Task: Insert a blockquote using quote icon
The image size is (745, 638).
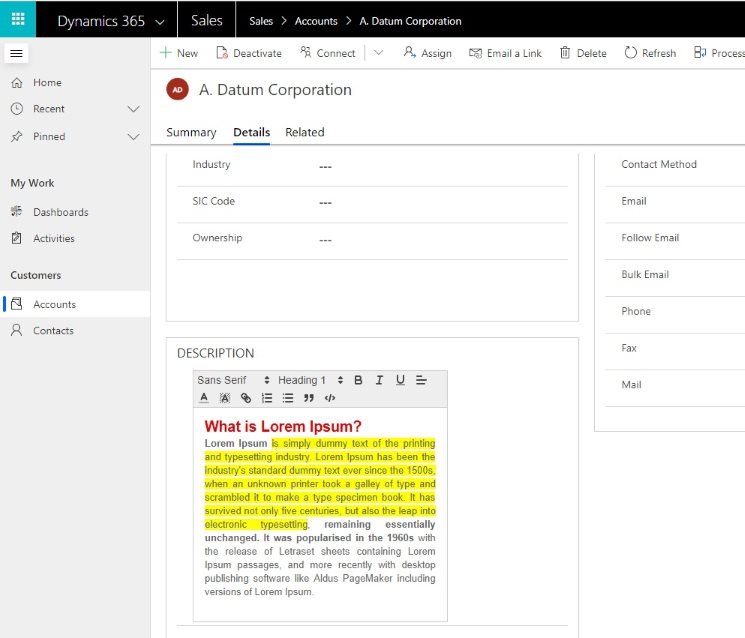Action: pos(309,398)
